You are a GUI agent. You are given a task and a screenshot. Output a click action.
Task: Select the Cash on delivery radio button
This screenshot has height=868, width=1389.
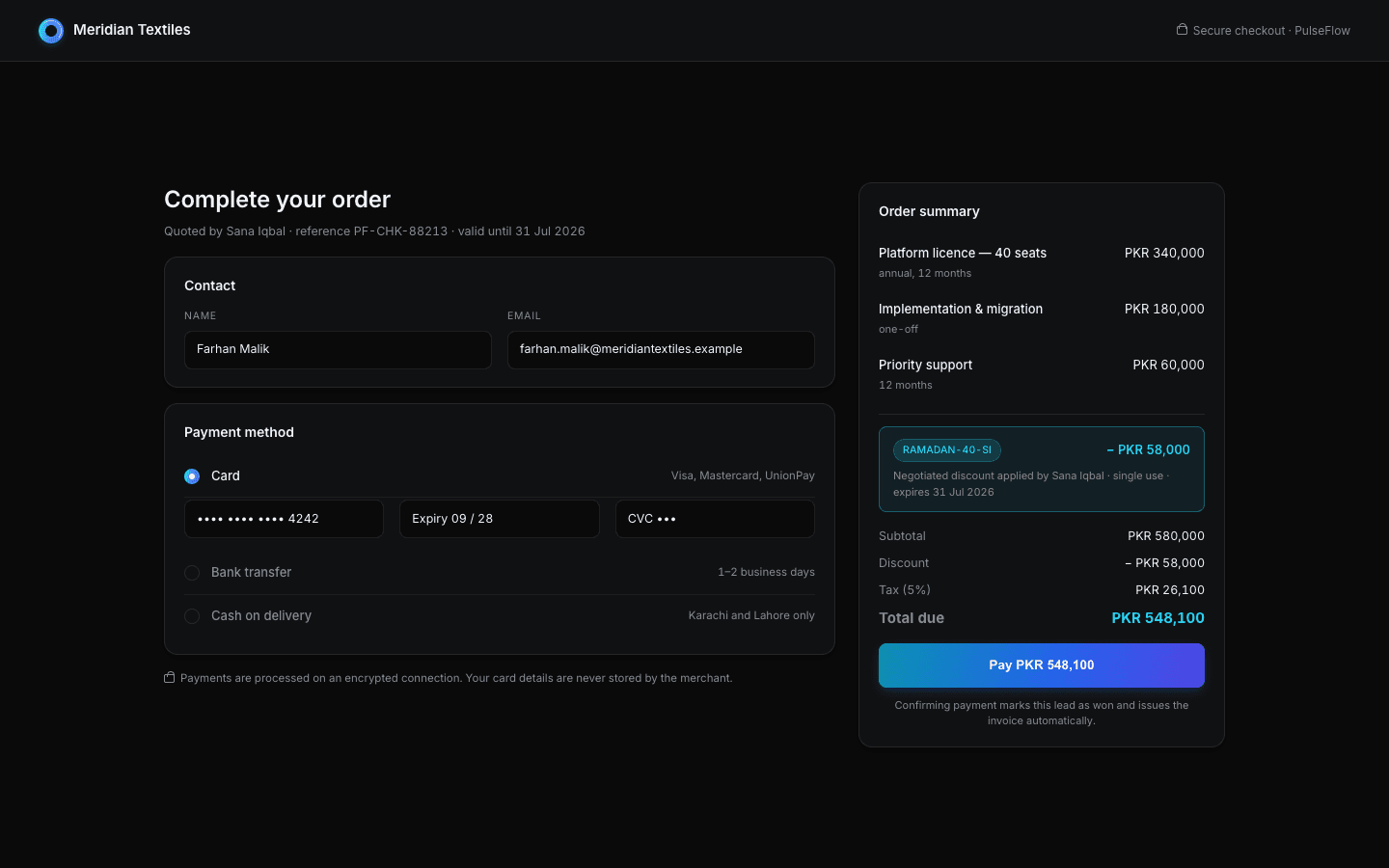point(192,616)
